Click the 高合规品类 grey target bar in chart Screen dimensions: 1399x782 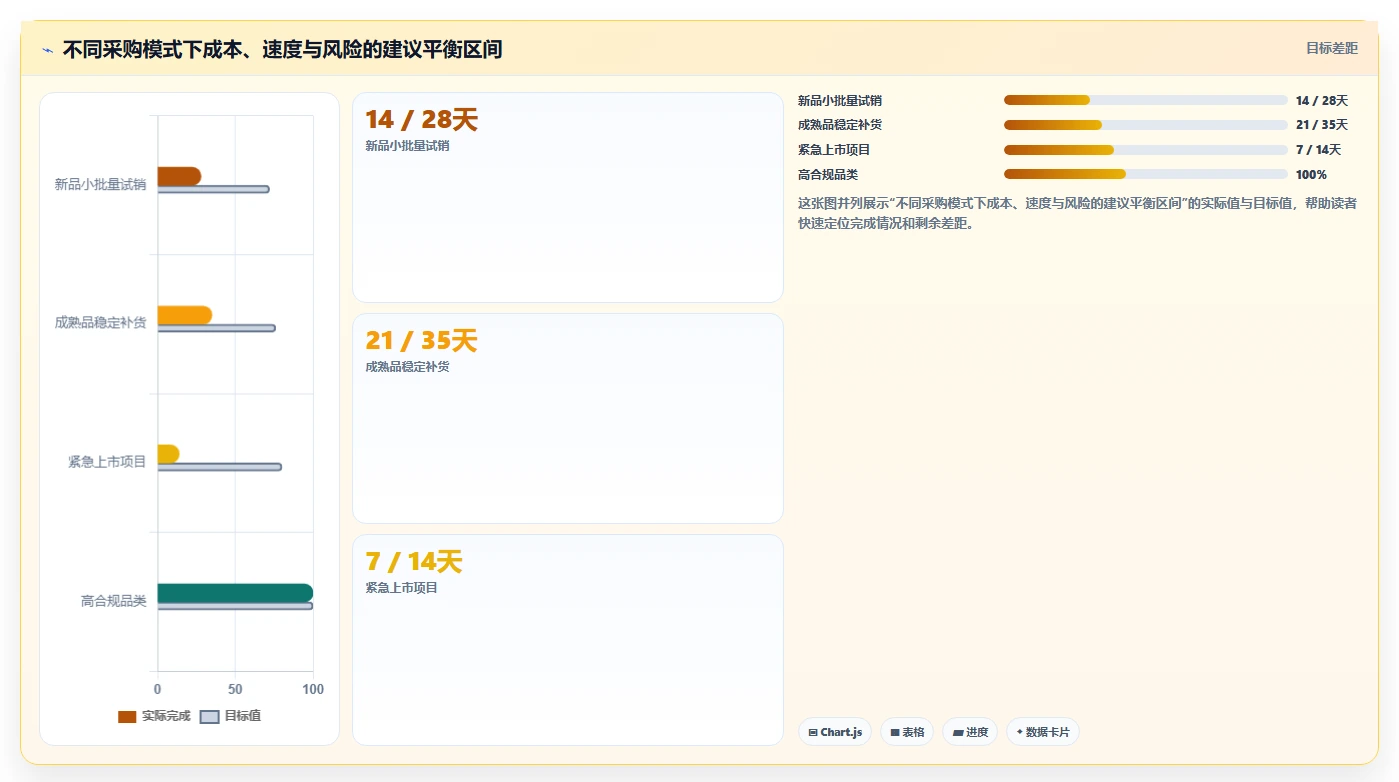tap(235, 606)
